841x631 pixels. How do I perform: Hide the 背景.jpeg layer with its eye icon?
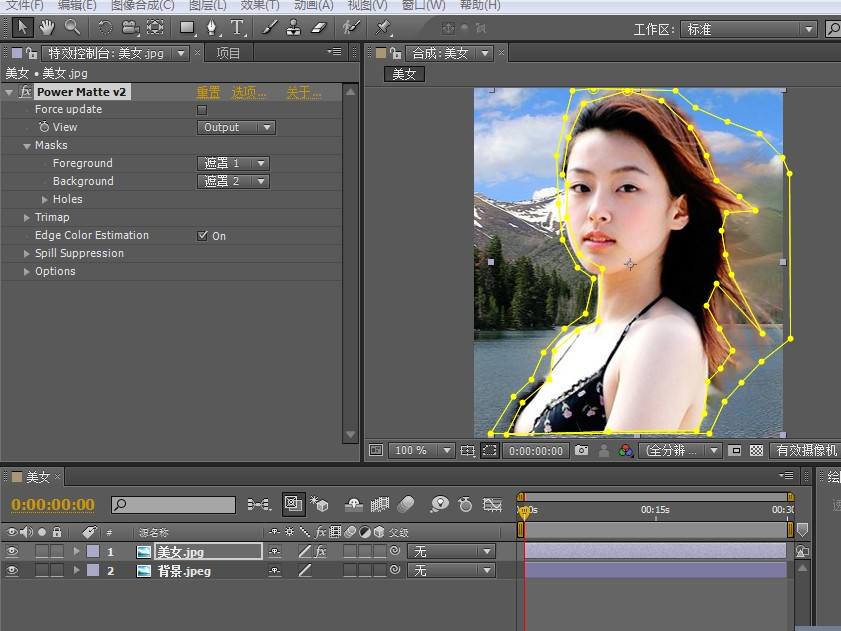pyautogui.click(x=12, y=571)
